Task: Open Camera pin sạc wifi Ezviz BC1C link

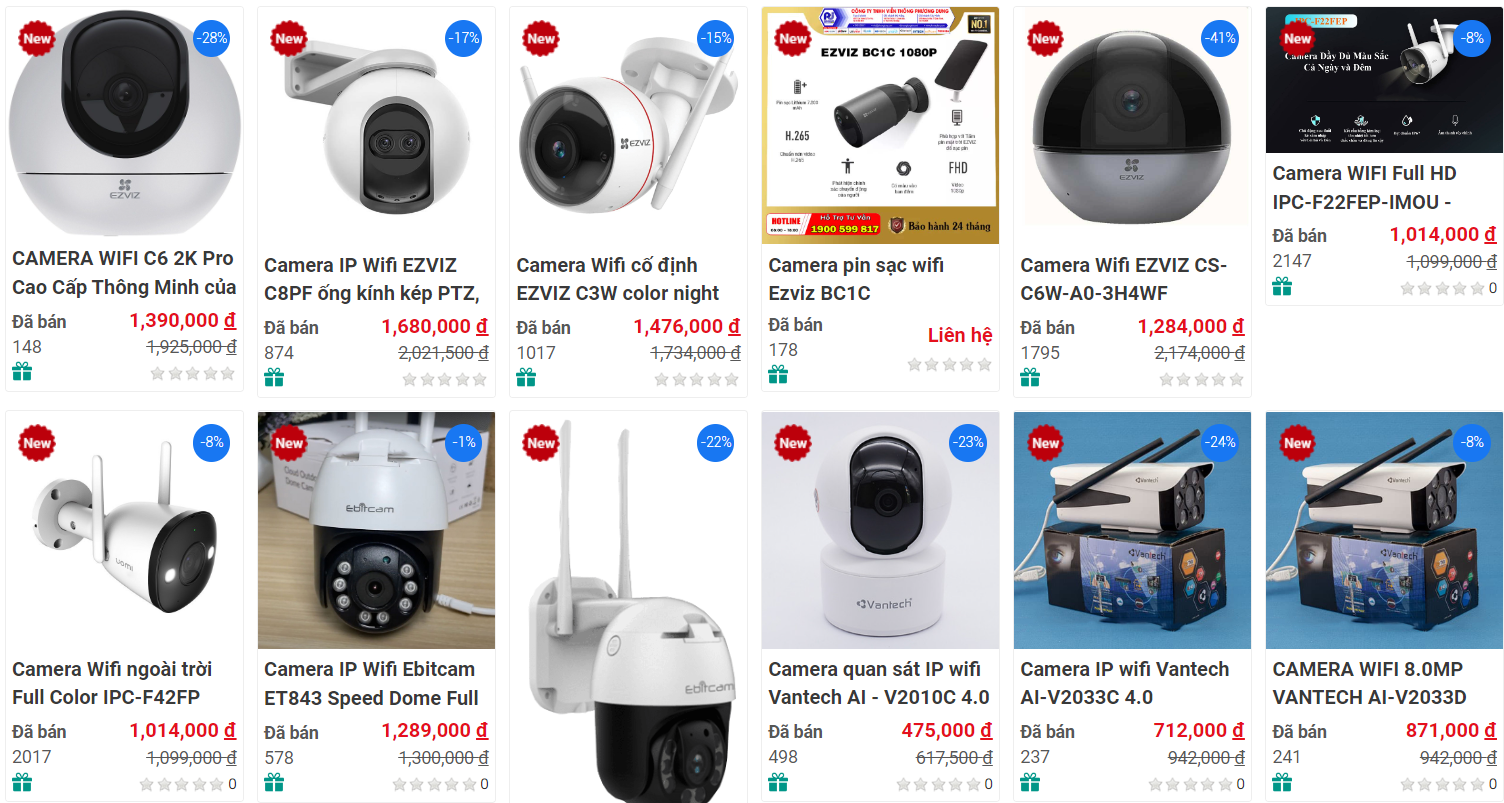Action: (x=856, y=279)
